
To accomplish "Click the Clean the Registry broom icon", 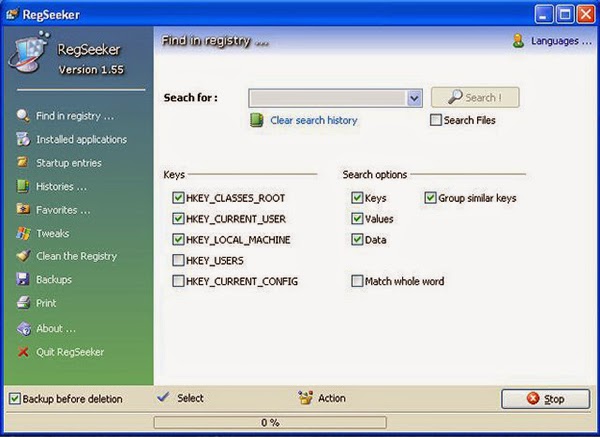I will [x=23, y=256].
